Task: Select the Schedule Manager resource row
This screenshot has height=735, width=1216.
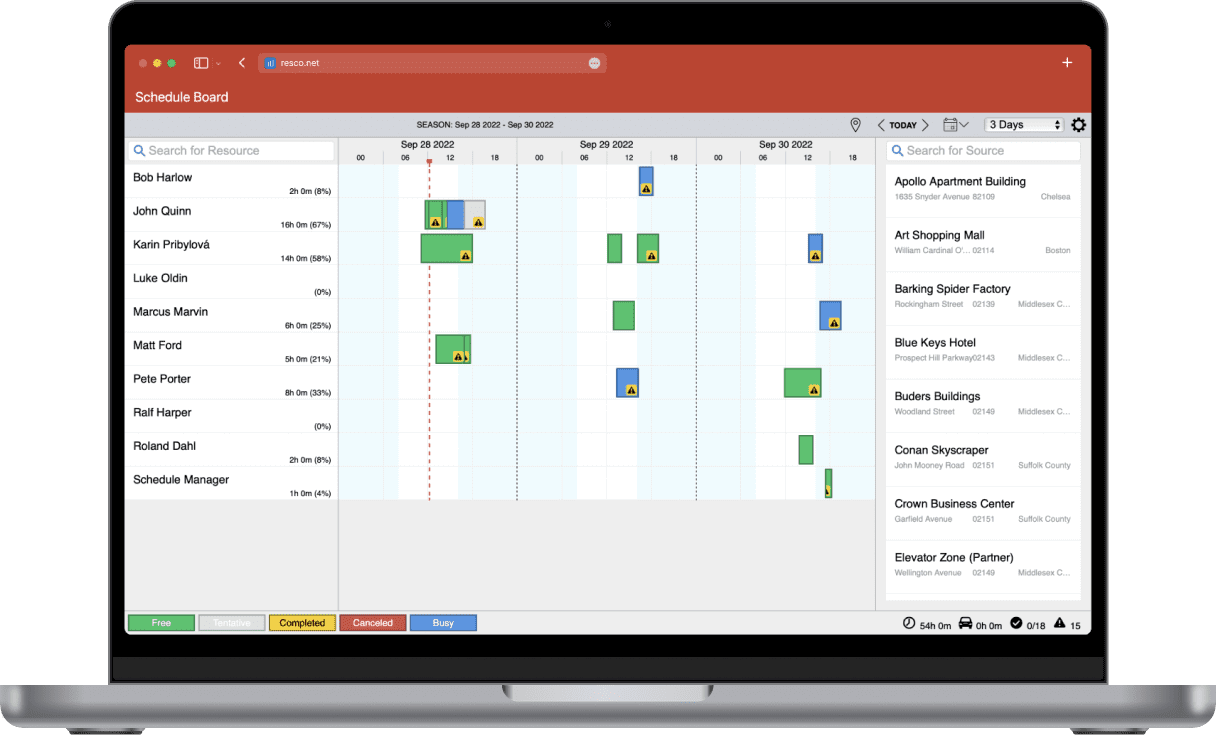Action: click(232, 484)
